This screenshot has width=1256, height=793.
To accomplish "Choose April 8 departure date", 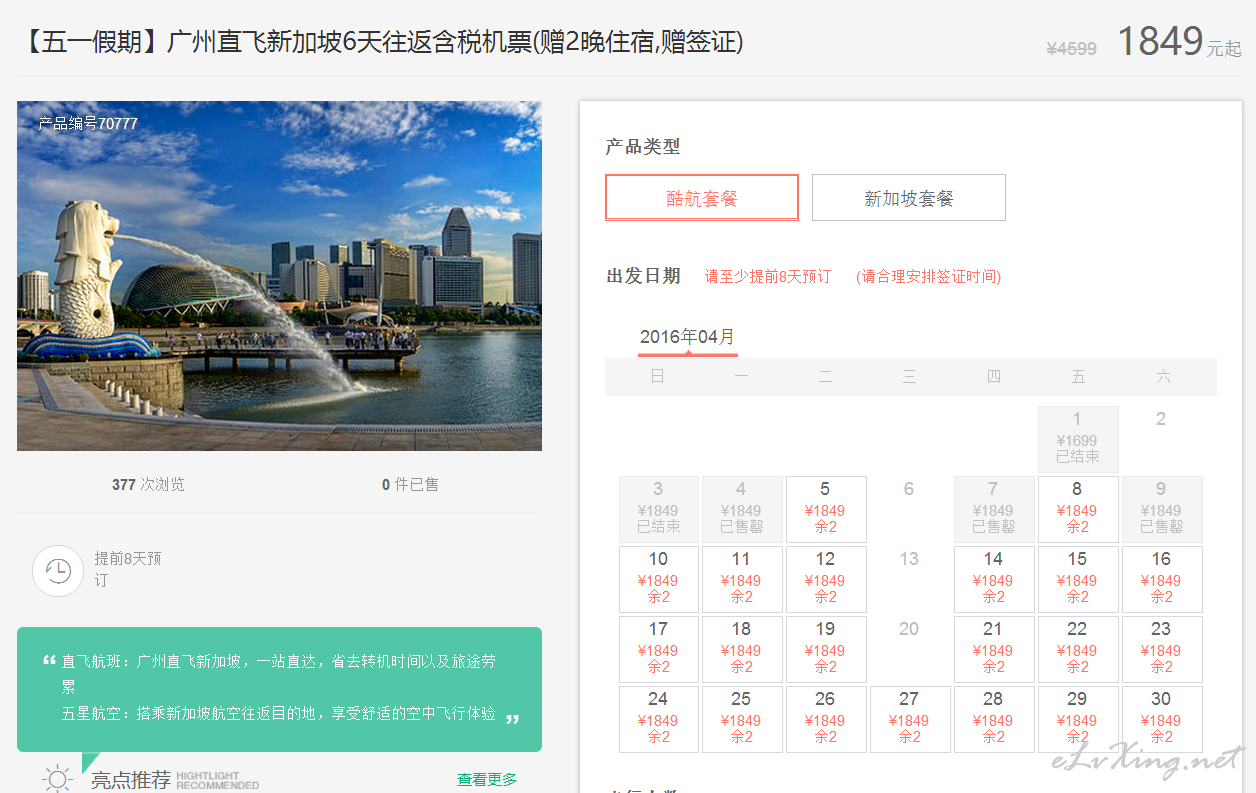I will pos(1078,509).
